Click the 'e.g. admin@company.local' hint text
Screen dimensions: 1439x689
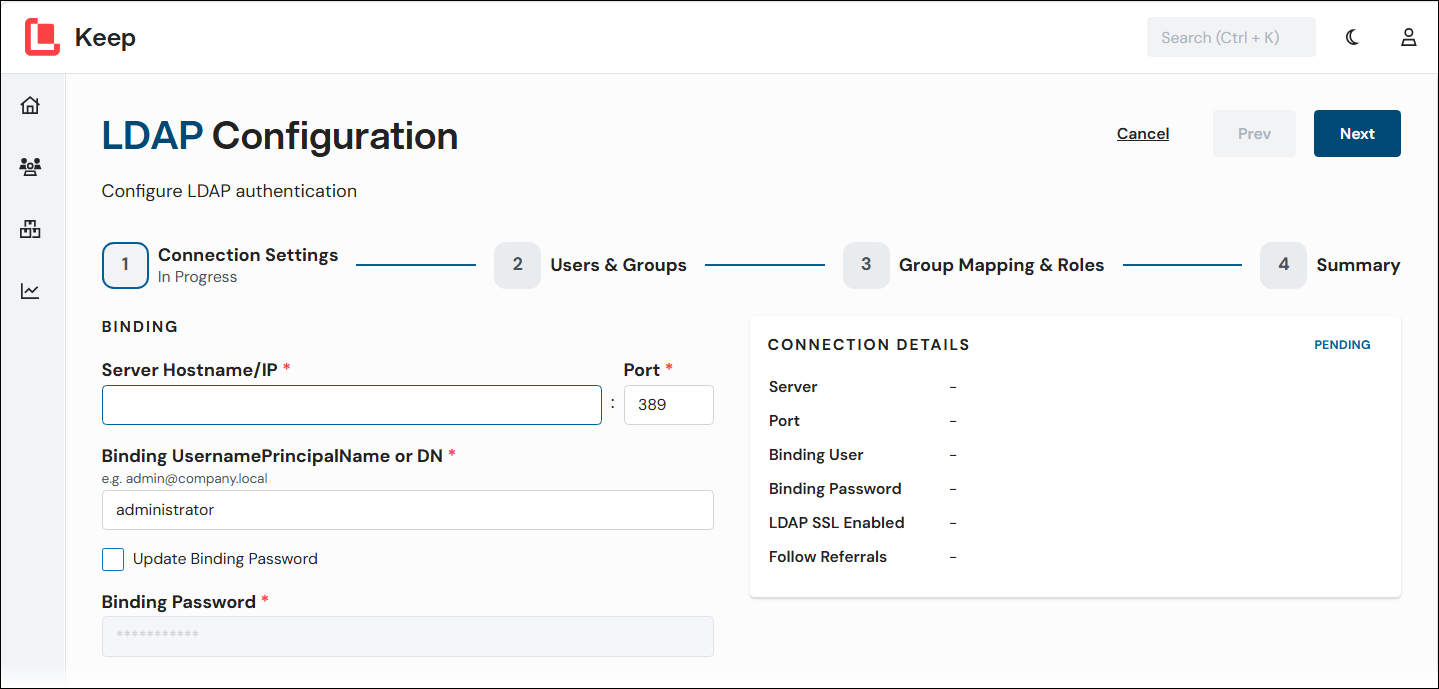[185, 478]
